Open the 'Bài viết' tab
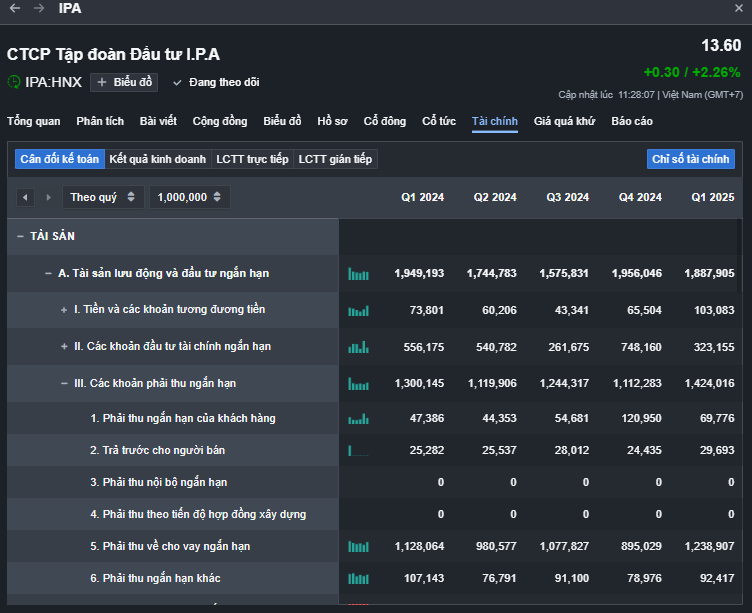 click(158, 121)
